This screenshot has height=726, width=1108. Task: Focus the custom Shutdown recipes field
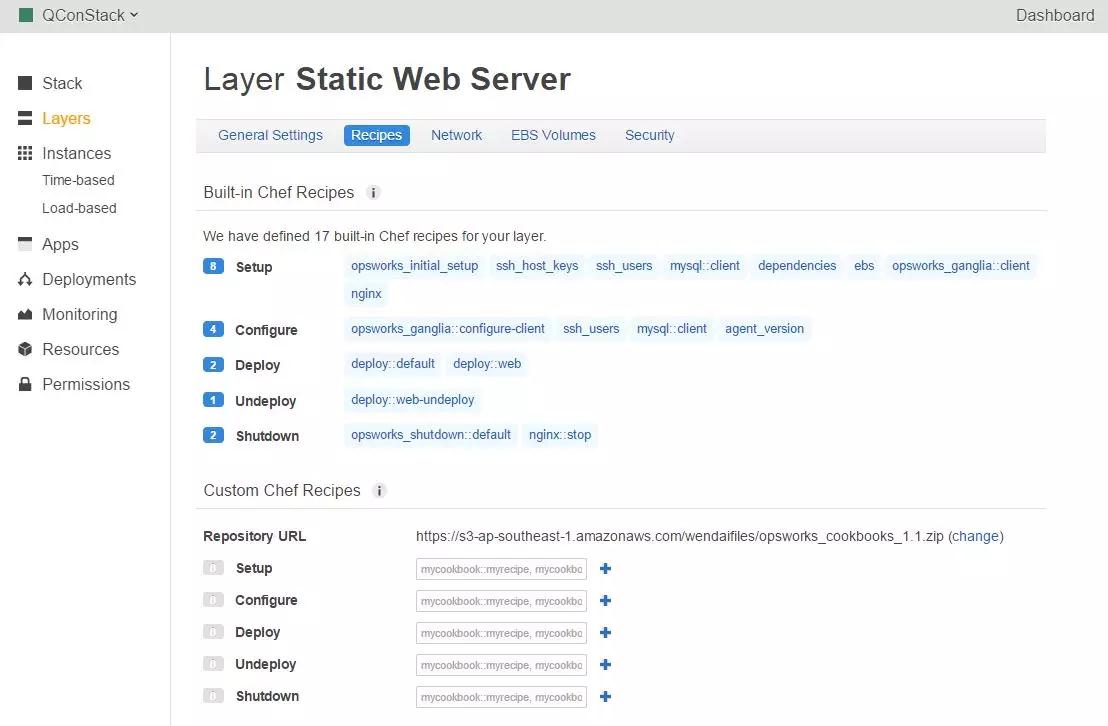[501, 697]
